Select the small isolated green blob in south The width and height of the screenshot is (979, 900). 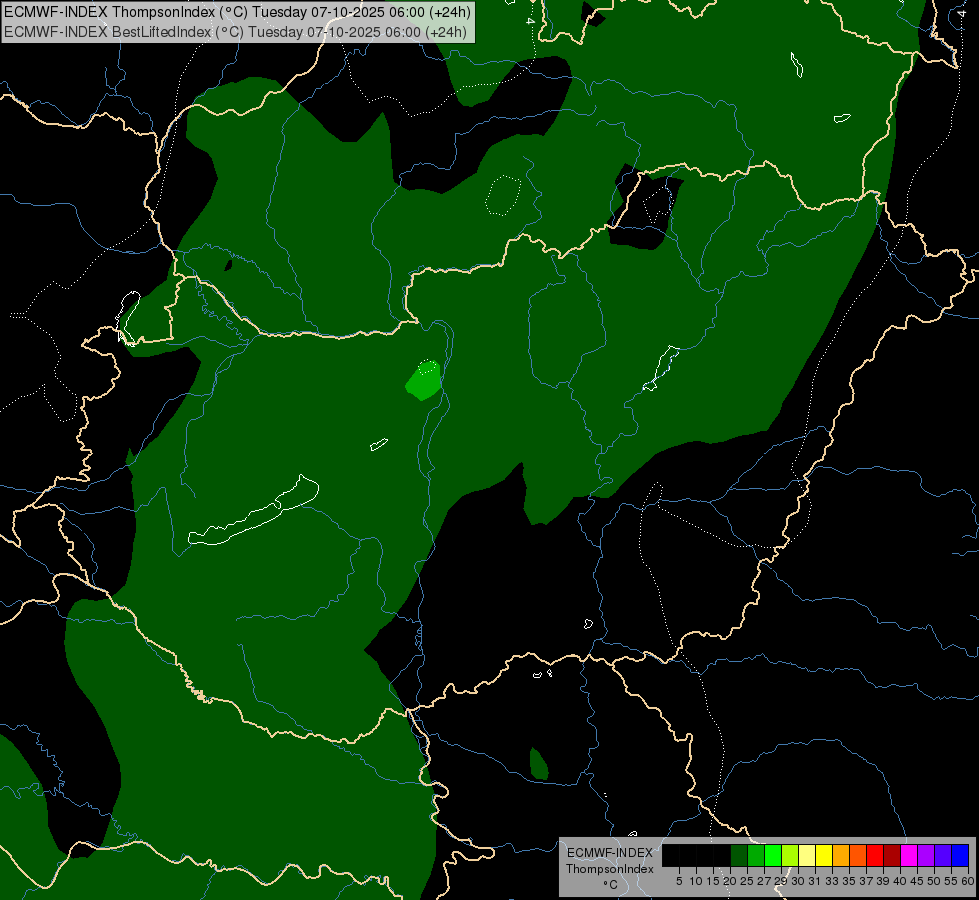pyautogui.click(x=538, y=764)
